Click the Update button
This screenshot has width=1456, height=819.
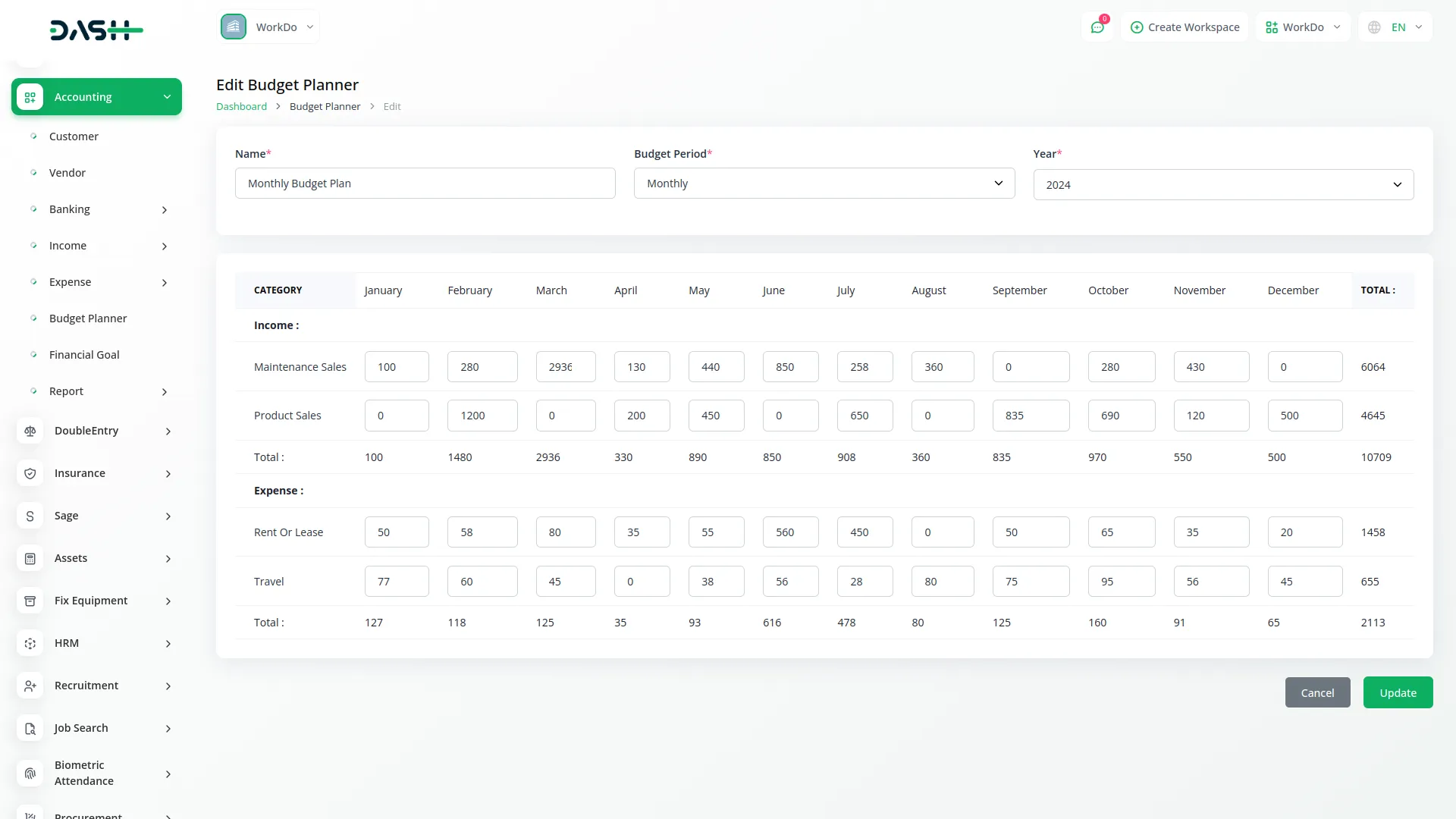pos(1398,692)
